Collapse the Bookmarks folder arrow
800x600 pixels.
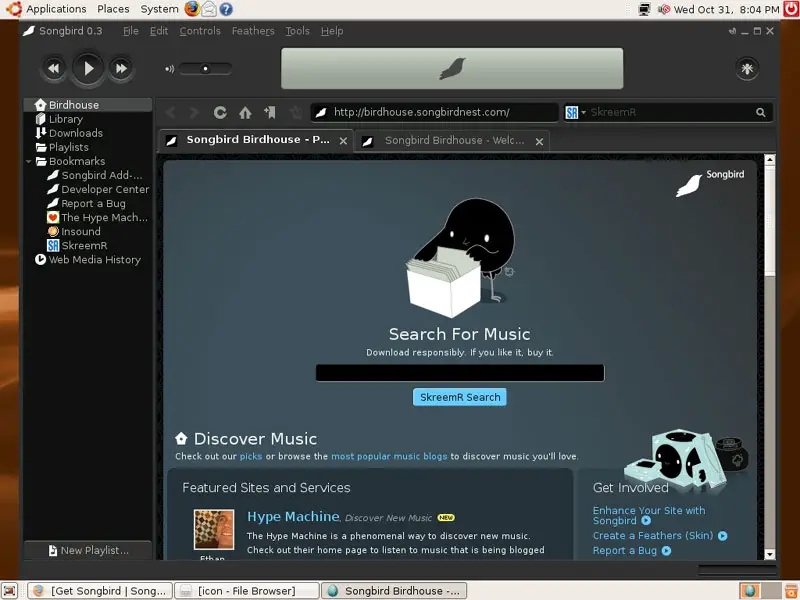[29, 162]
